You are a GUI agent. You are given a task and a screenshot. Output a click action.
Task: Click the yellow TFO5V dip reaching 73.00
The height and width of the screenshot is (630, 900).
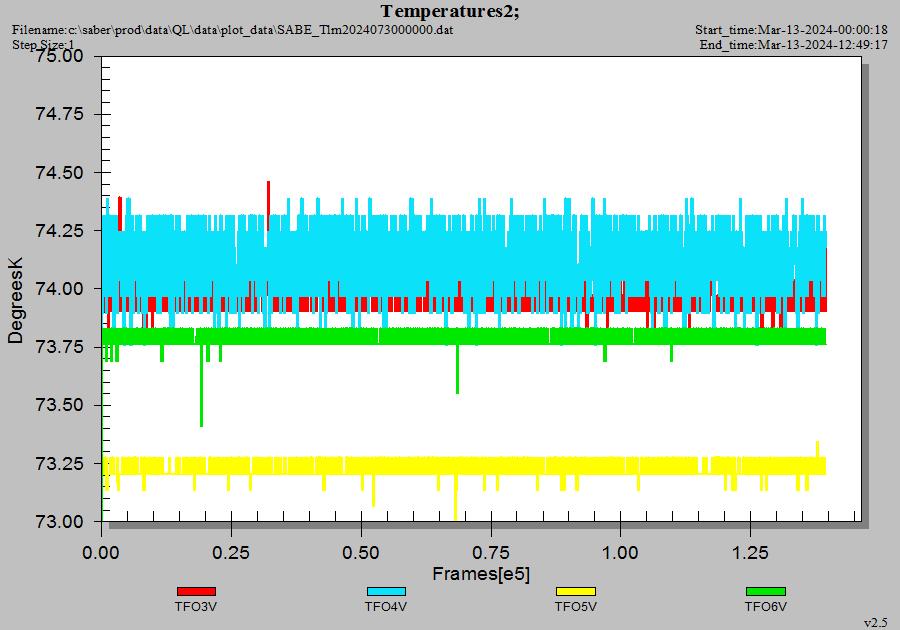[x=456, y=497]
